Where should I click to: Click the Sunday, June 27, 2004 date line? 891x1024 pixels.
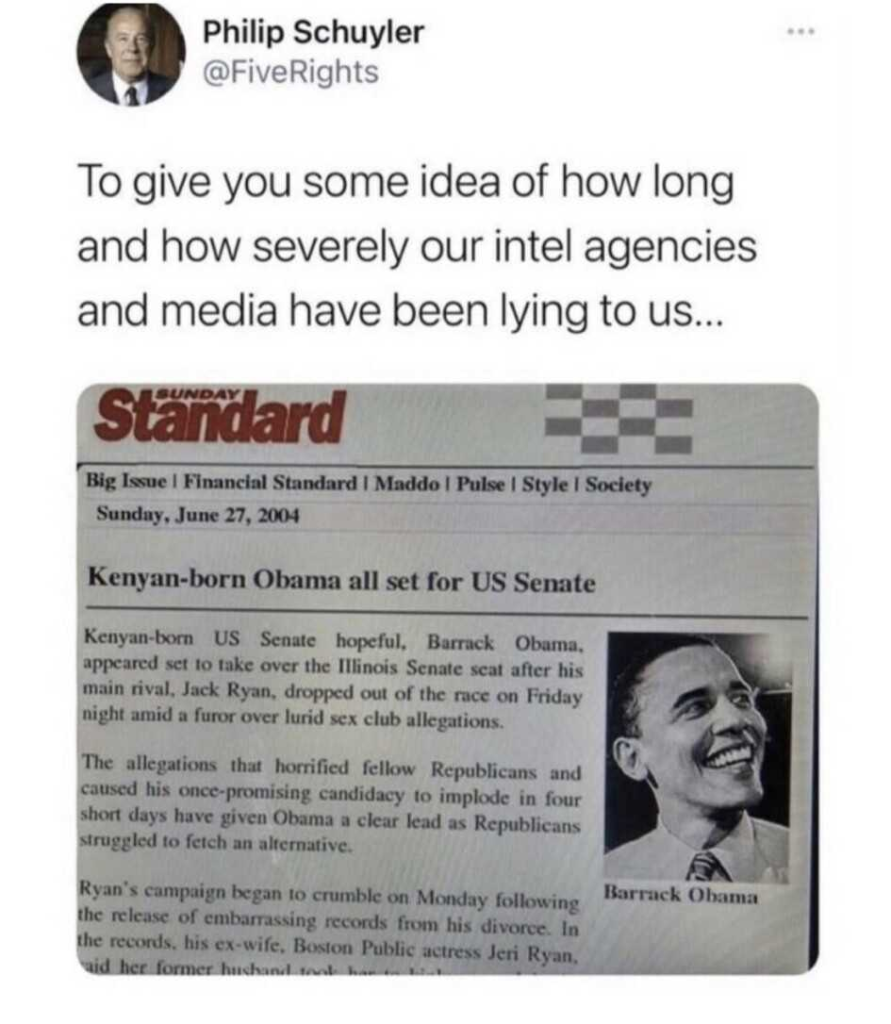197,514
